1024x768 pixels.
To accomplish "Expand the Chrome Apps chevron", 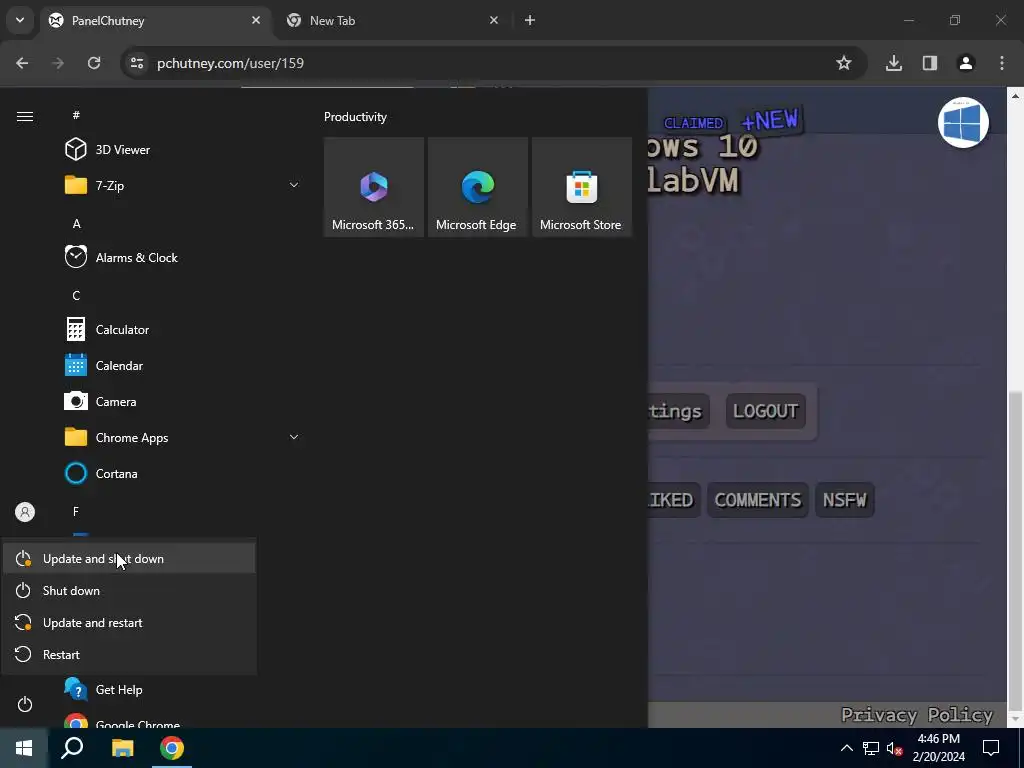I will (294, 438).
